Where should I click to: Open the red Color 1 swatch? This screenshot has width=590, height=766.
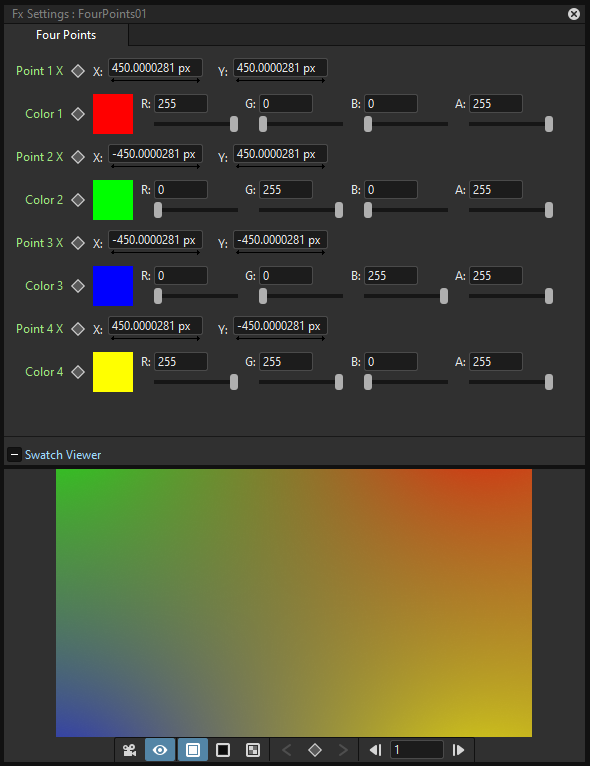coord(113,114)
